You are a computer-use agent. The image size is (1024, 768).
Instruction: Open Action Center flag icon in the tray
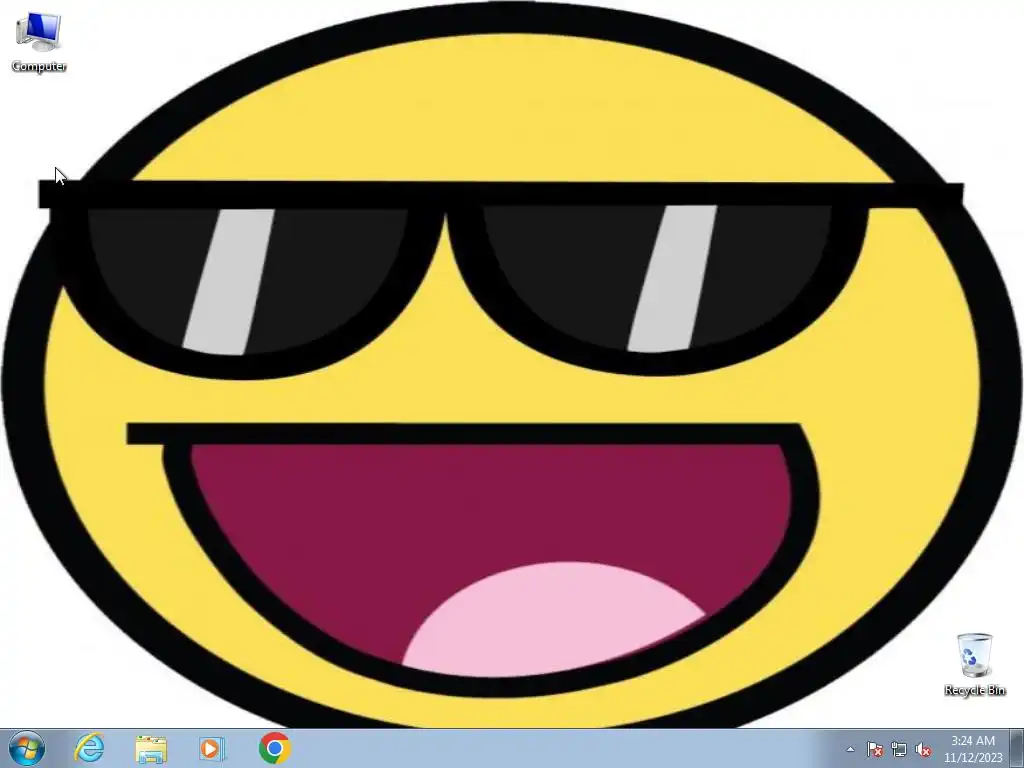(x=874, y=749)
